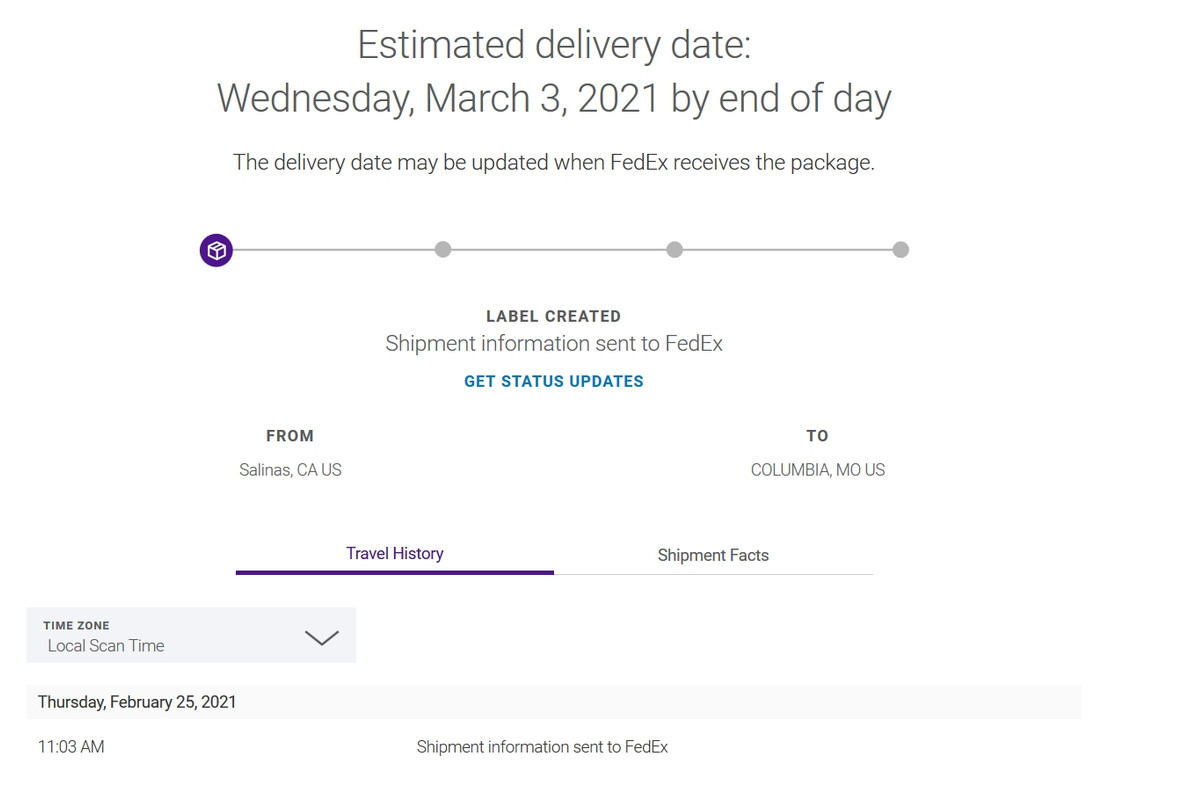Click the travel history entry next to 11:03 AM
This screenshot has width=1189, height=800.
click(542, 747)
